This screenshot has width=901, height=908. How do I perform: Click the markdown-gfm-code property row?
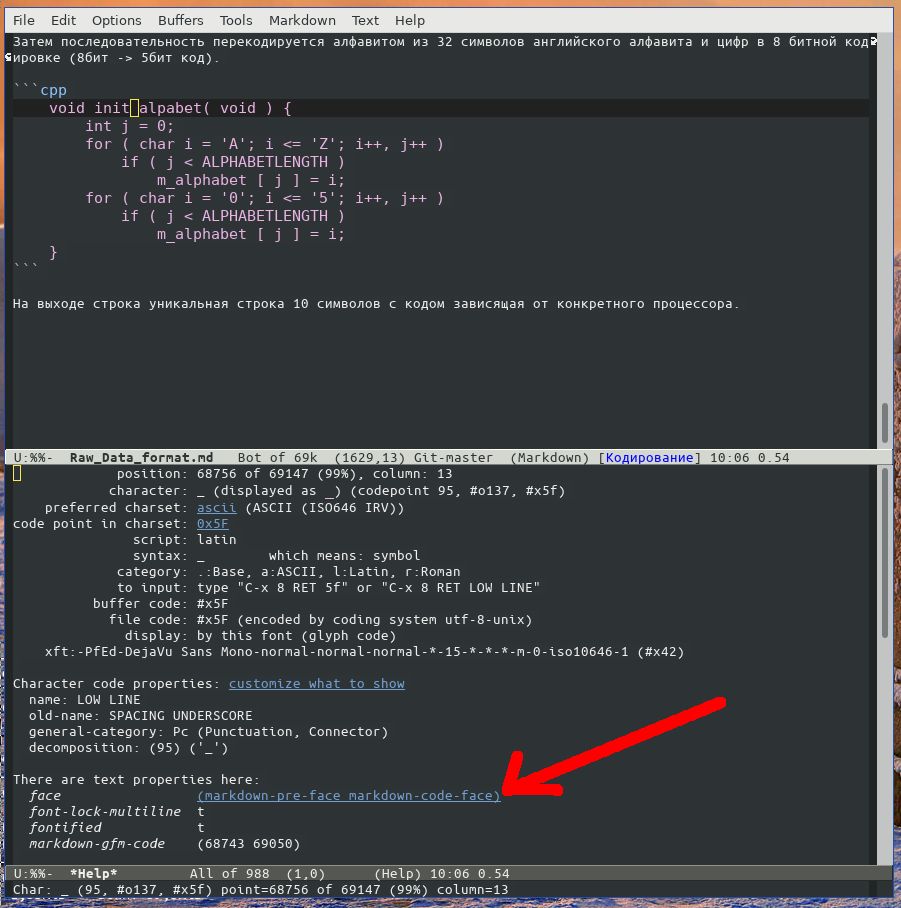coord(164,844)
